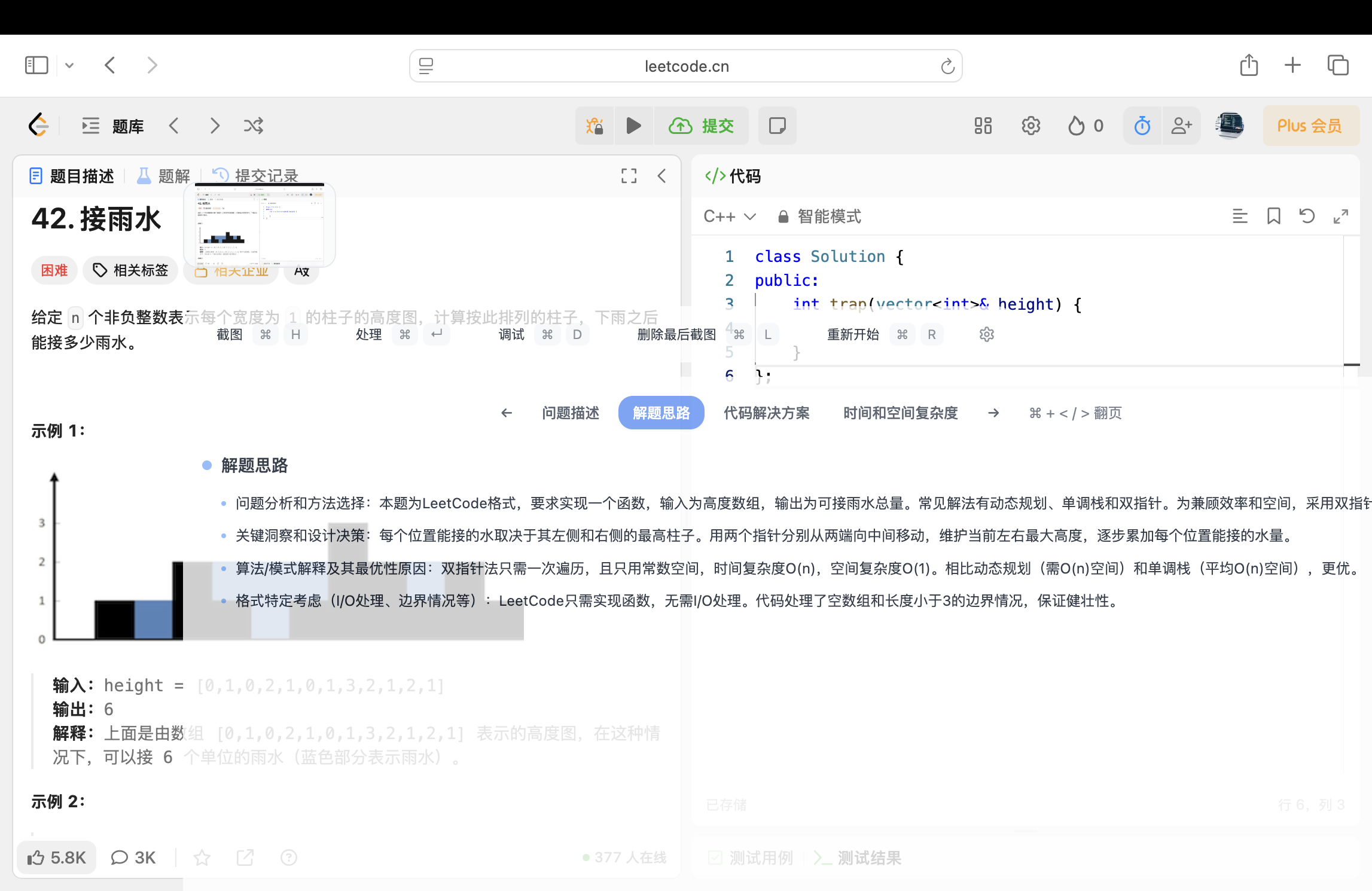Check daily streak via the flame icon
The image size is (1372, 891).
(x=1077, y=126)
